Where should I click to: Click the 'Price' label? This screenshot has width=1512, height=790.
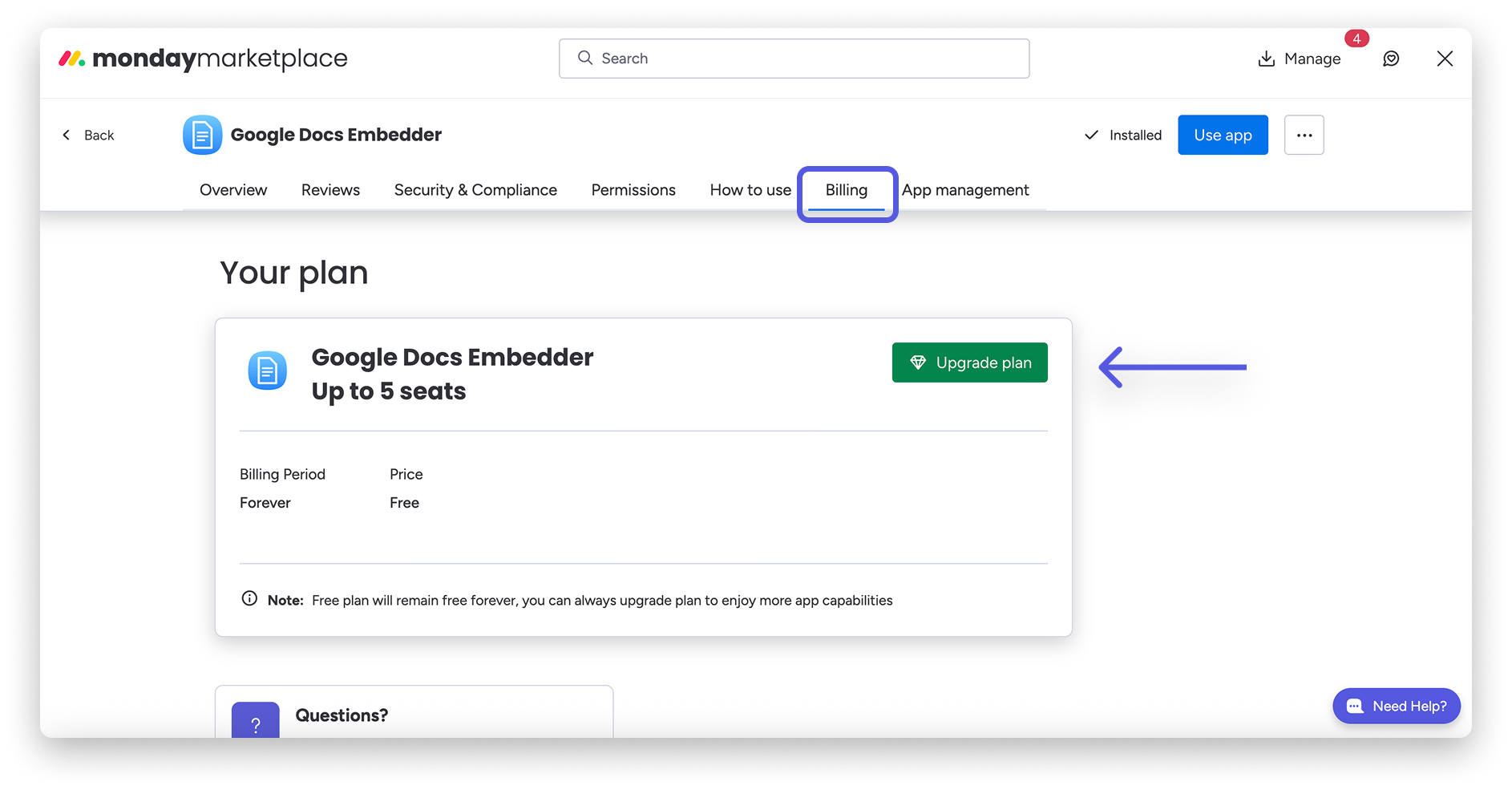pyautogui.click(x=406, y=474)
